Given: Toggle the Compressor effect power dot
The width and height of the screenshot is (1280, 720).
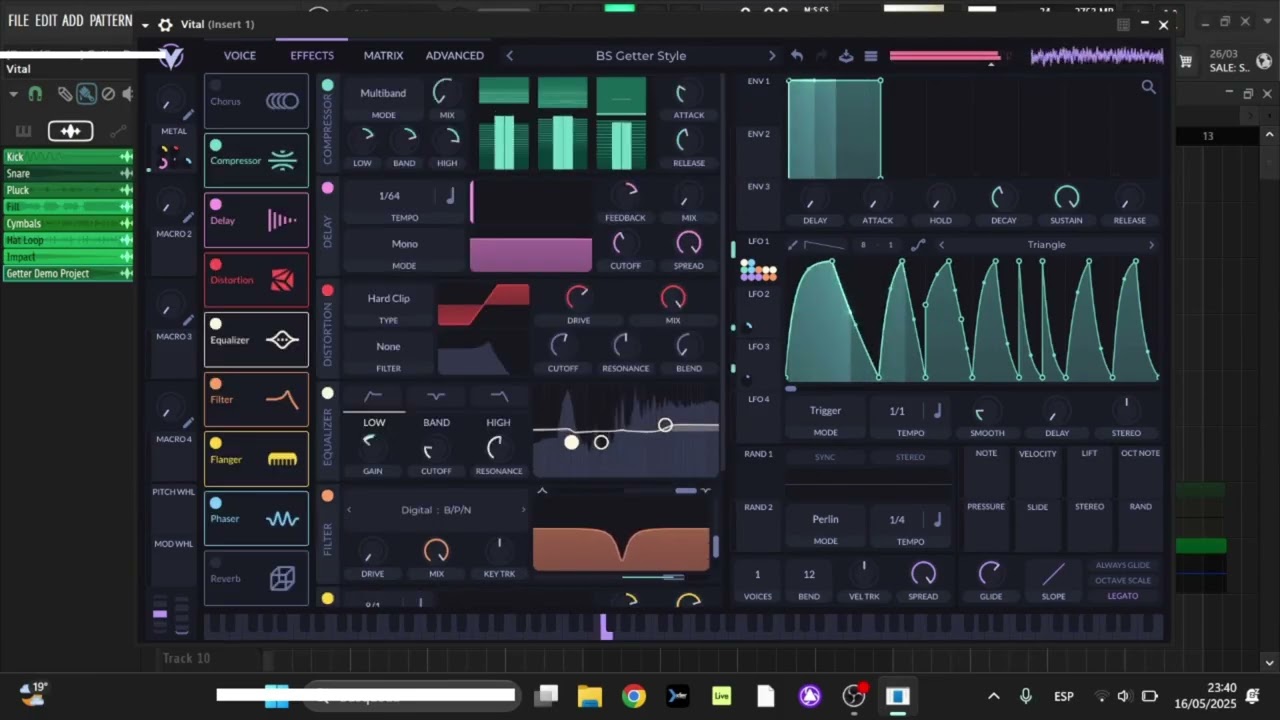Looking at the screenshot, I should click(x=216, y=145).
